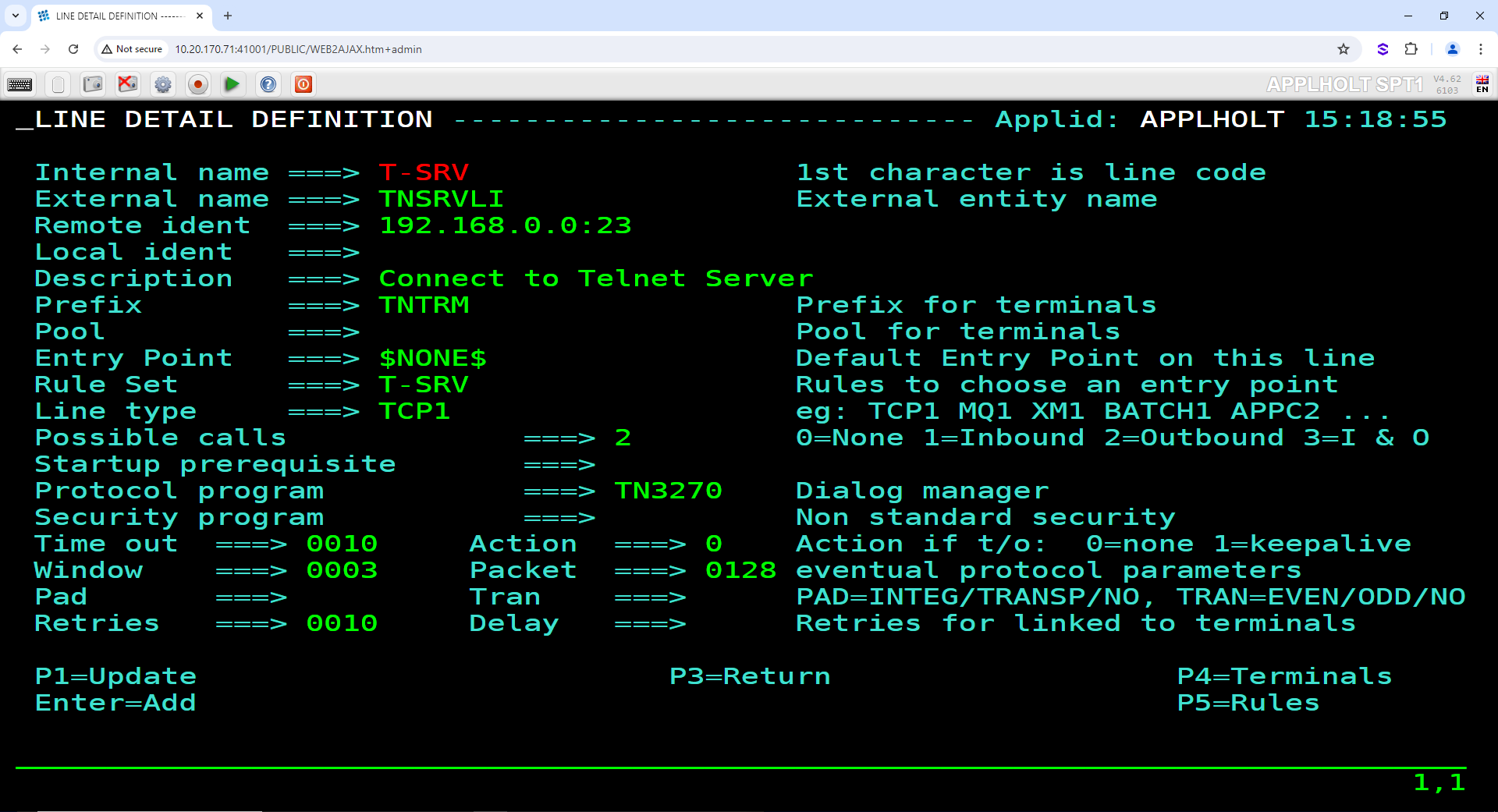Click the P5=Rules function key
Screen dimensions: 1498x812
pyautogui.click(x=1248, y=704)
